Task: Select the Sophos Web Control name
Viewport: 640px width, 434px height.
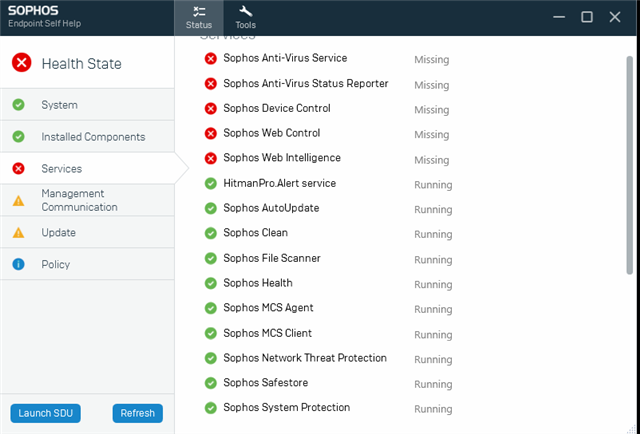Action: point(271,133)
